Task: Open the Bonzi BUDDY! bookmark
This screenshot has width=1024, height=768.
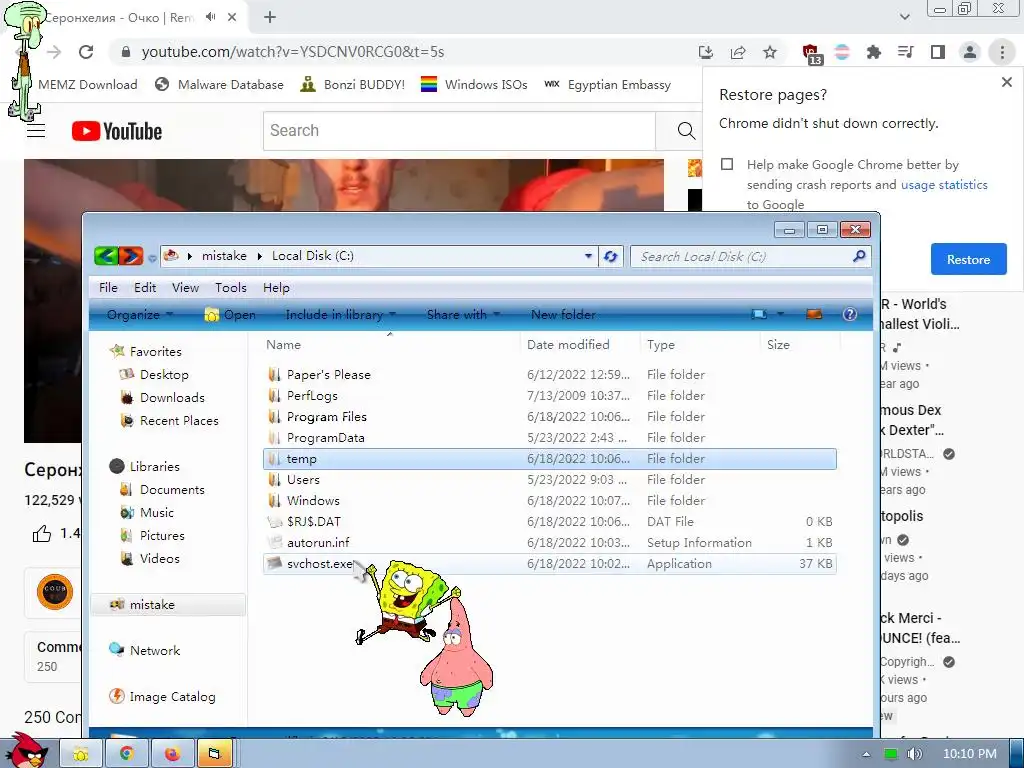Action: [353, 84]
